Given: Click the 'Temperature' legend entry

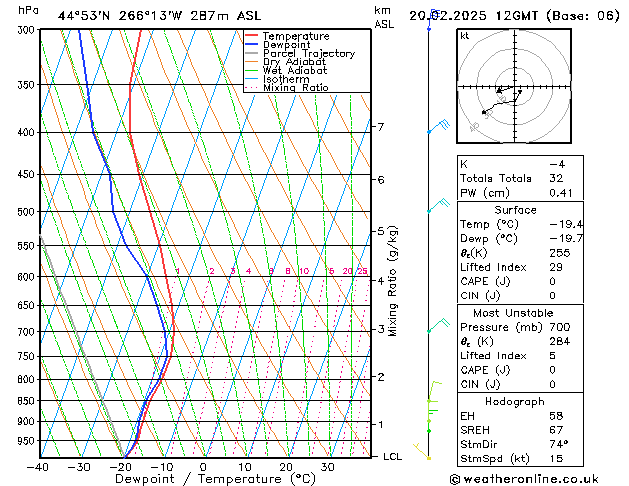Looking at the screenshot, I should point(296,36).
